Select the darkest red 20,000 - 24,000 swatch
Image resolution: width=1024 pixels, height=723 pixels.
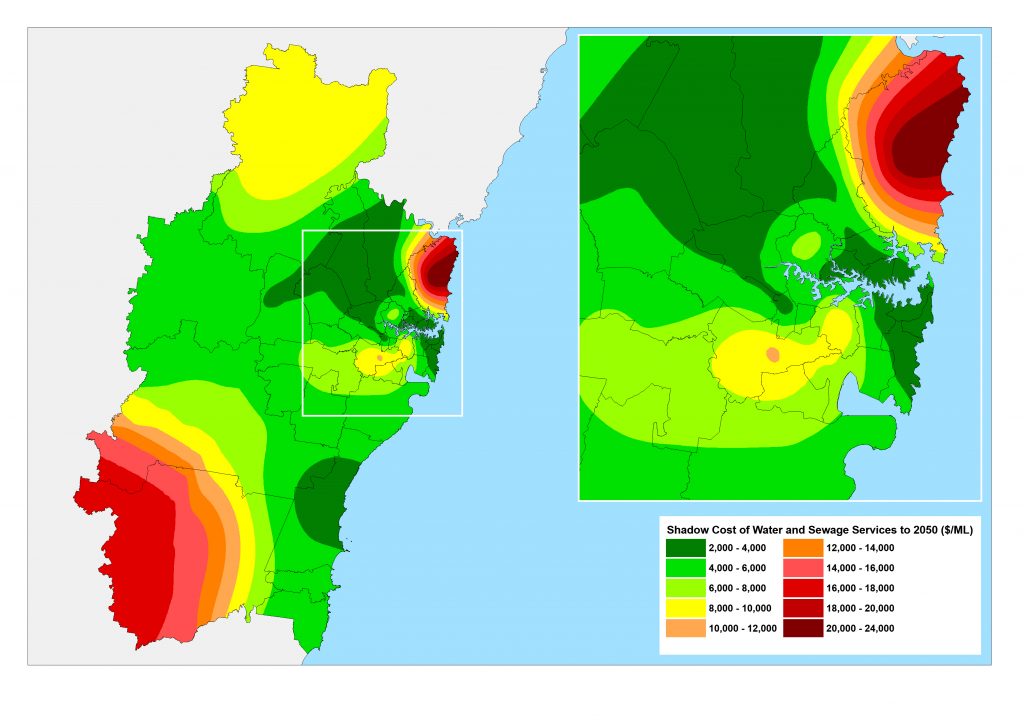click(804, 628)
